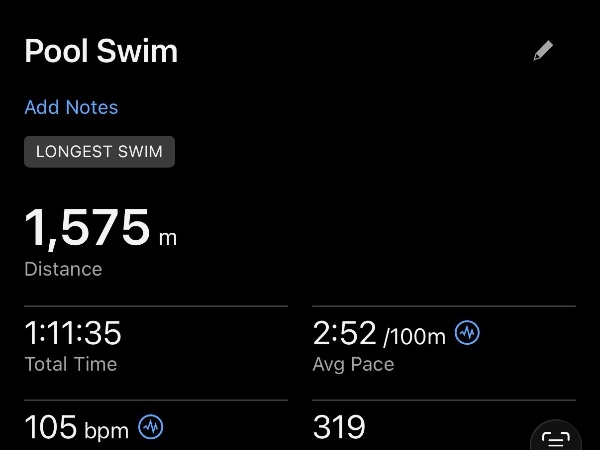The image size is (600, 450).
Task: Click the Total Time label
Action: point(71,364)
